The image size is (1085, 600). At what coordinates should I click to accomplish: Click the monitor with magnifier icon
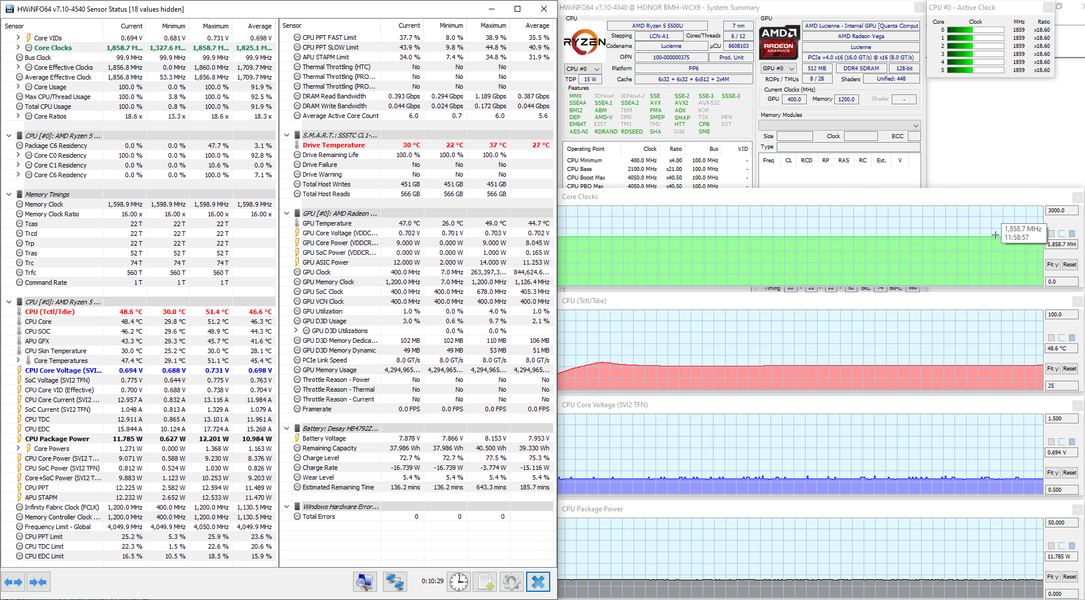(365, 581)
